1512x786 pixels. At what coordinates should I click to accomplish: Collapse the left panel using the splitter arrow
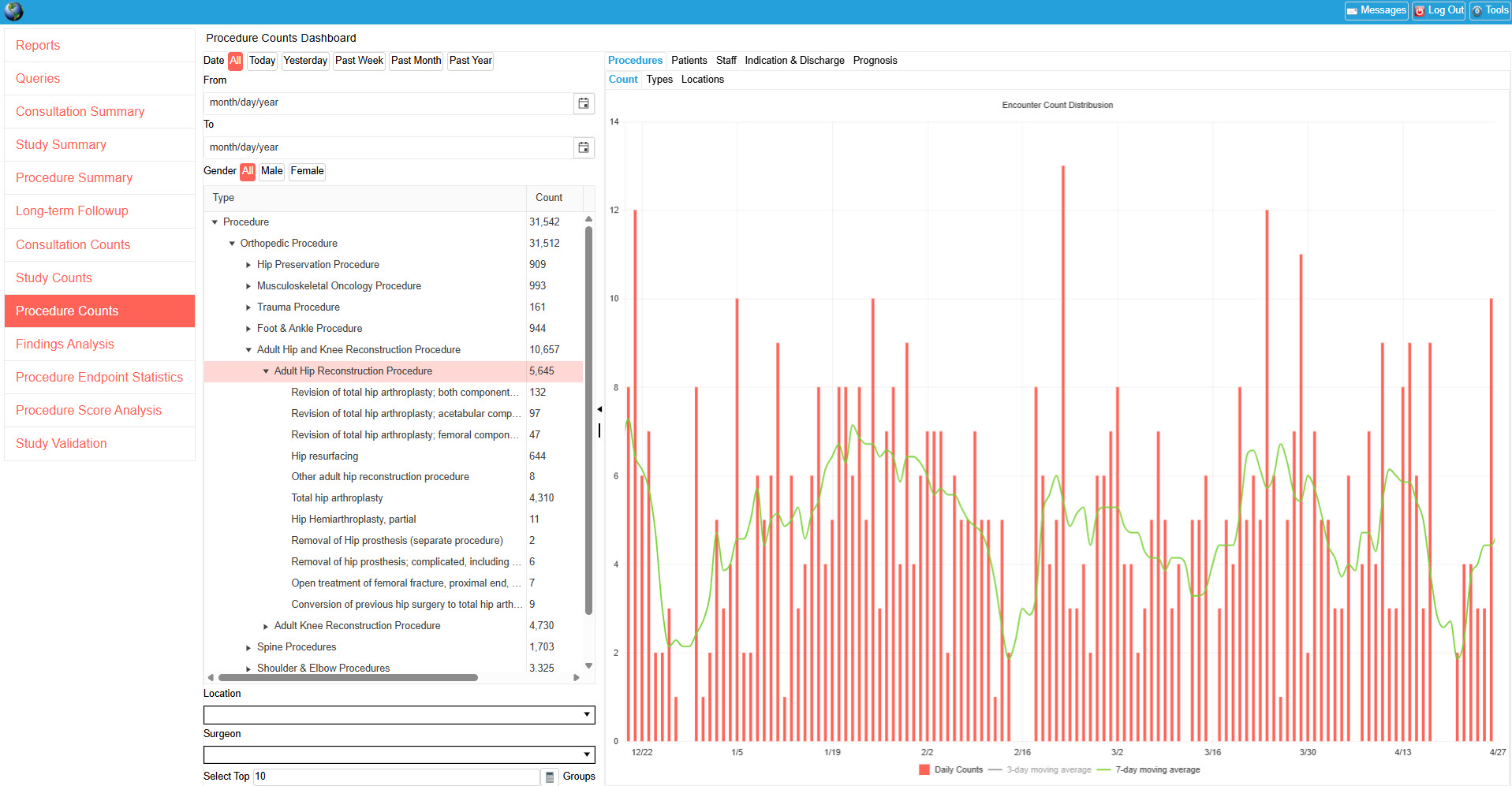(x=599, y=409)
